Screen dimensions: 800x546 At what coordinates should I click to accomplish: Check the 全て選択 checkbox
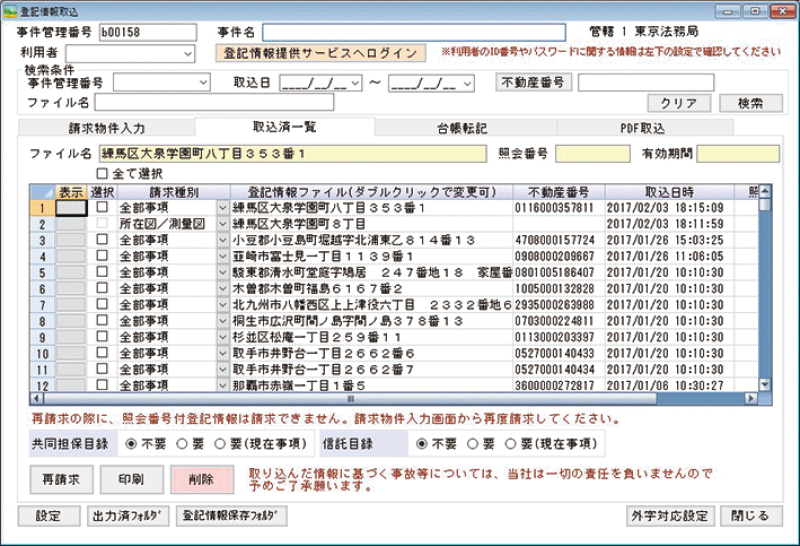[101, 172]
